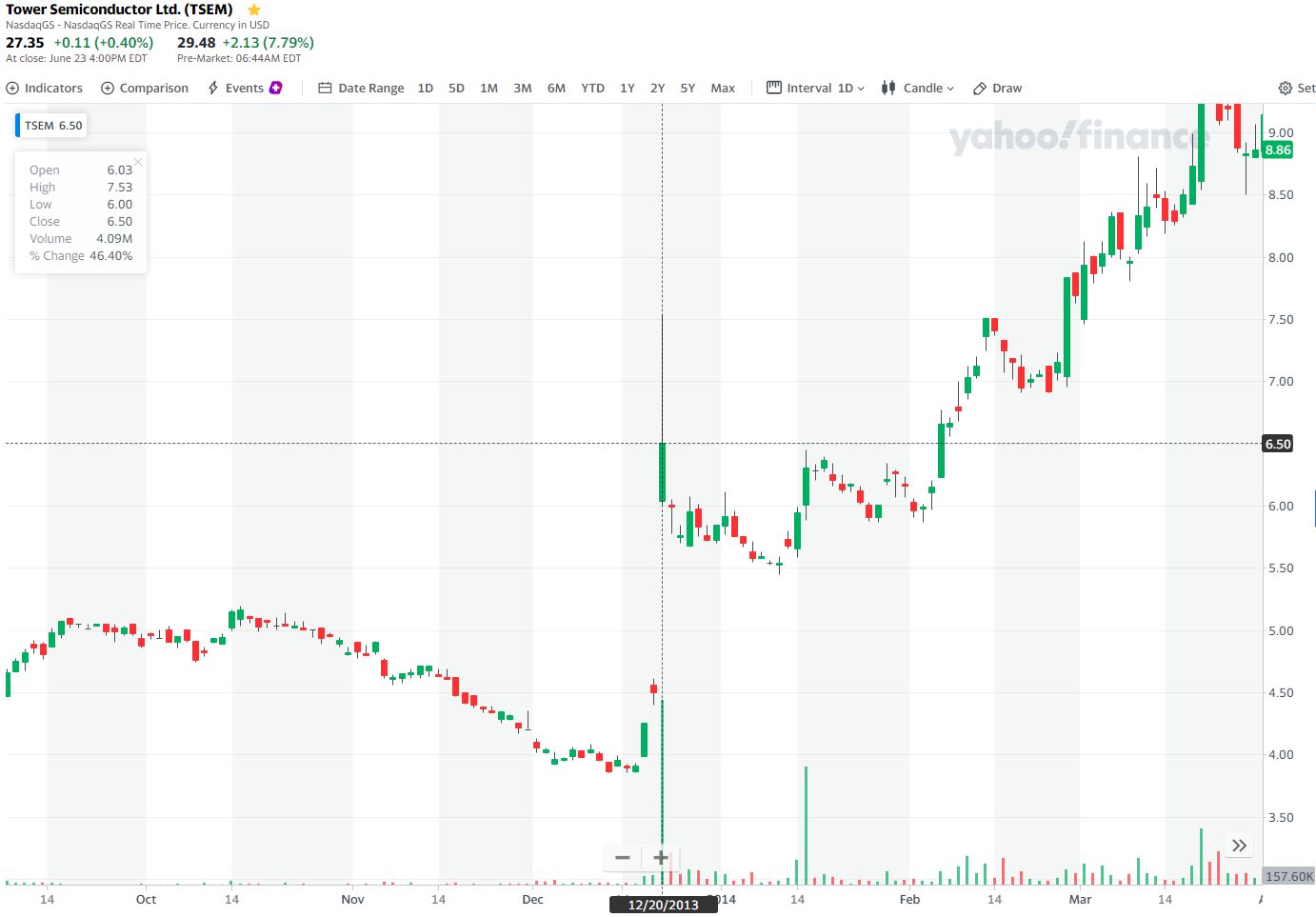This screenshot has height=917, width=1316.
Task: Click the 3.50 price axis label
Action: [x=1281, y=818]
